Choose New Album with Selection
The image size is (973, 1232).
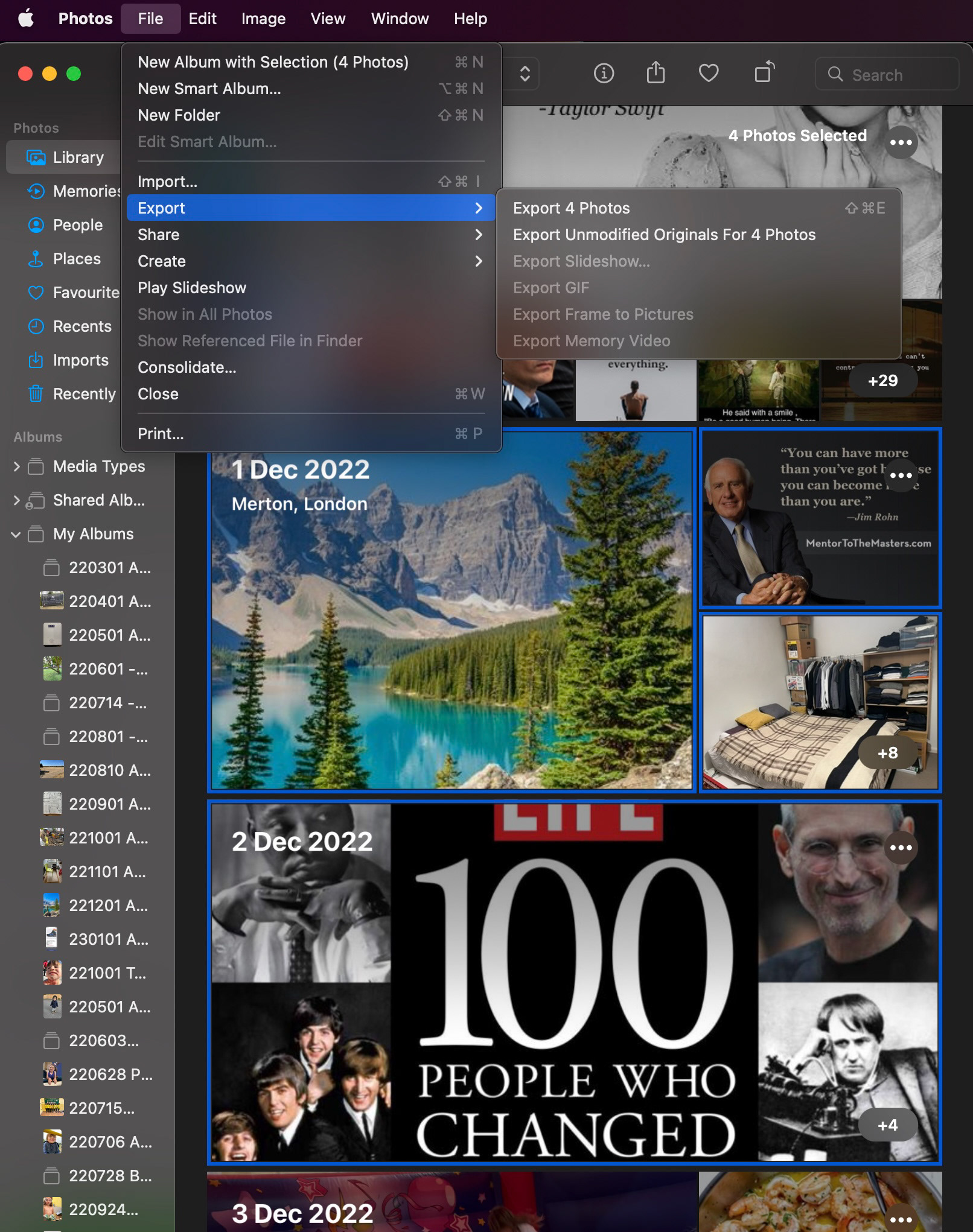(311, 62)
